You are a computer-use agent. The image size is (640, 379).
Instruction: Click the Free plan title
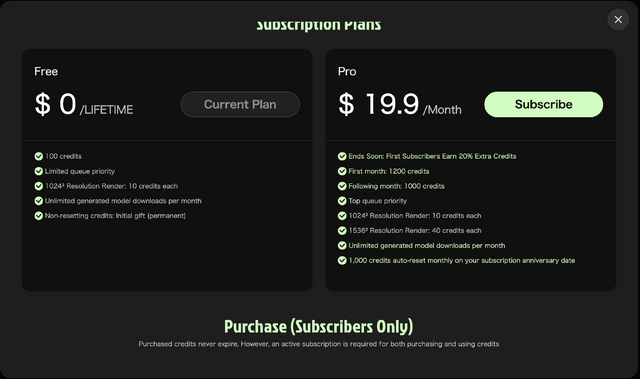46,72
